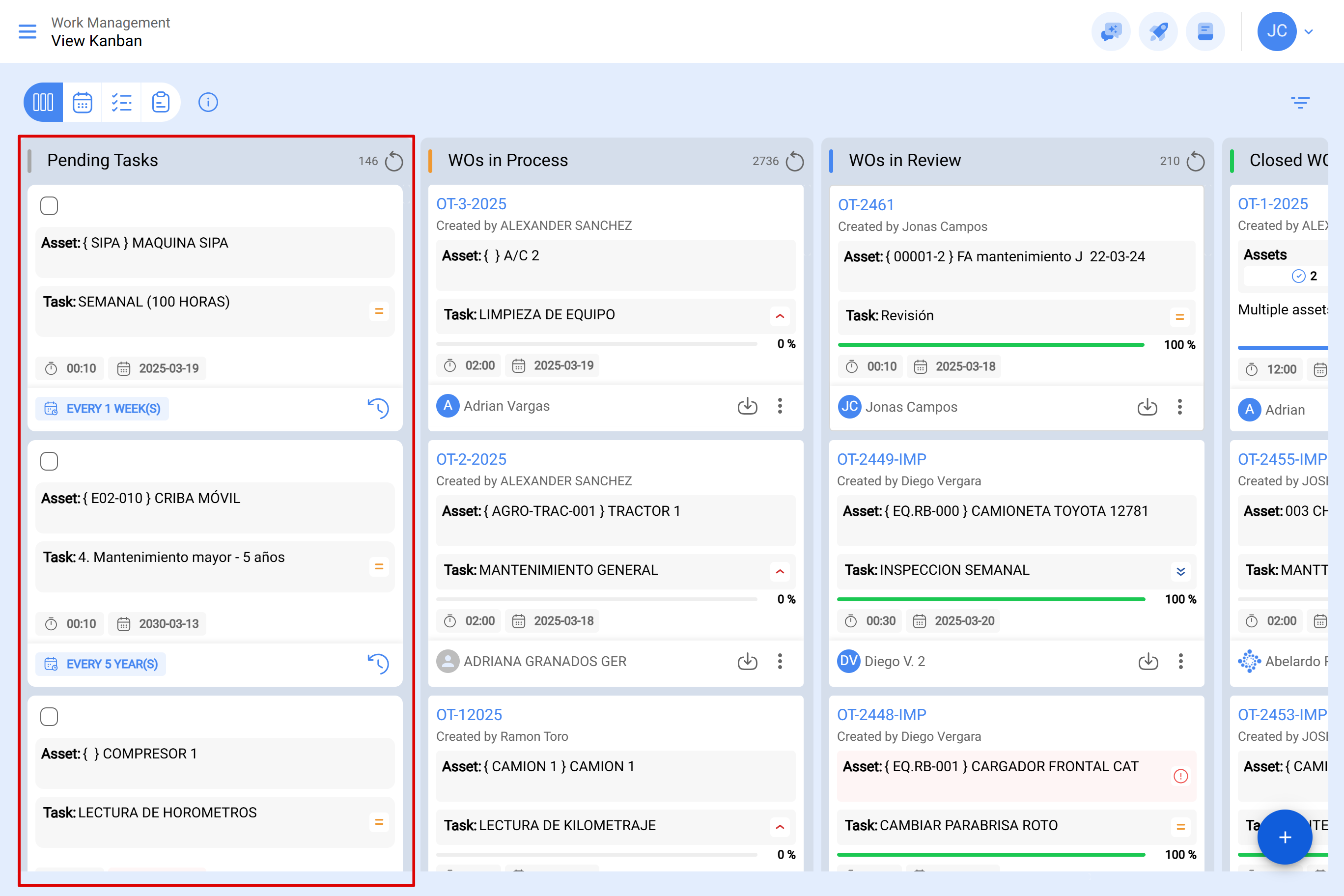The height and width of the screenshot is (896, 1344).
Task: Click the info circle icon
Action: 208,102
